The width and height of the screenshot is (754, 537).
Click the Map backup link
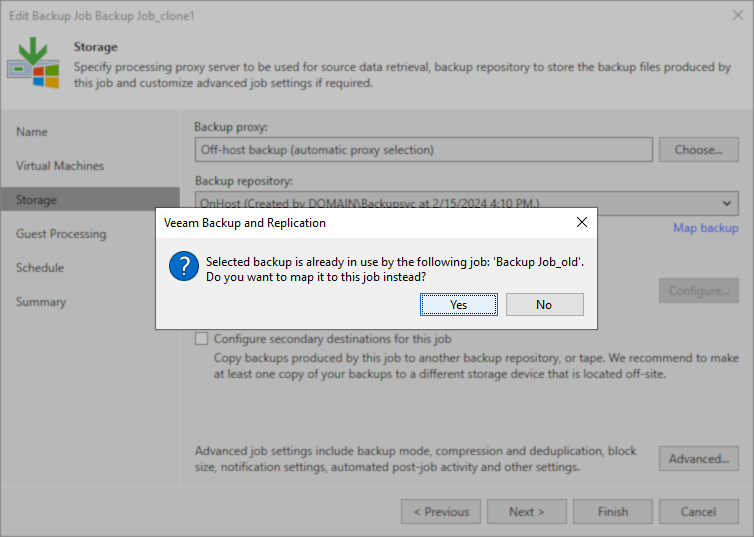coord(705,228)
